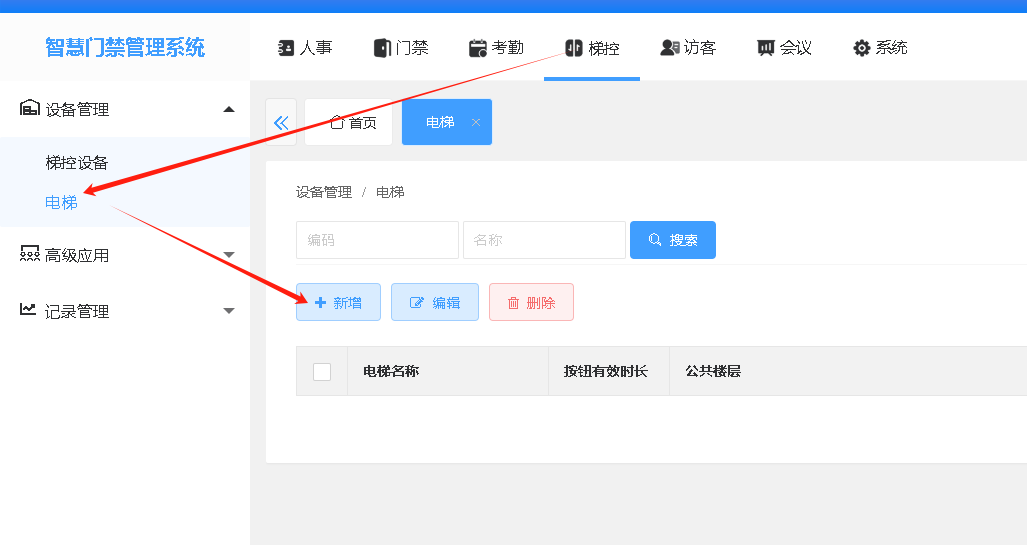Click 电梯 in the breadcrumb
The image size is (1027, 545).
point(390,192)
